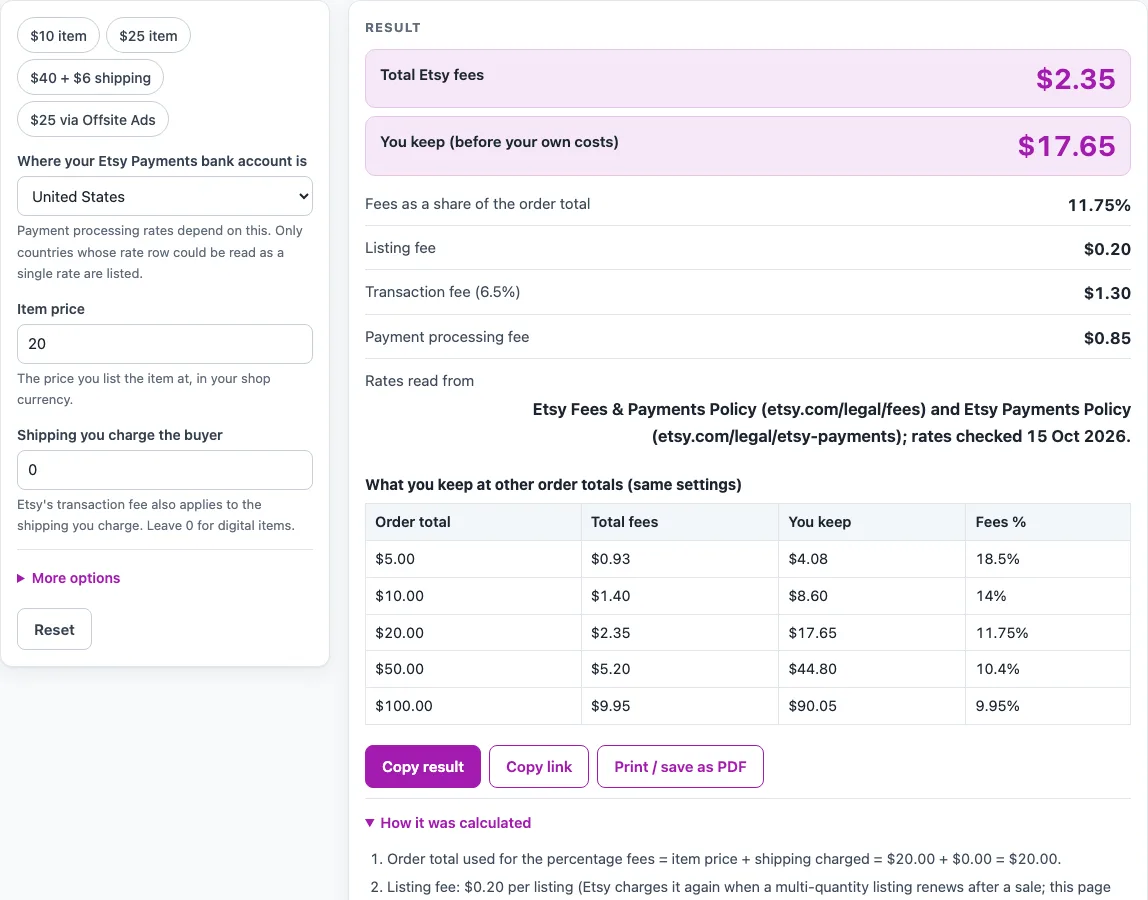This screenshot has height=900, width=1148.
Task: Click the $0.93 total fees cell
Action: click(x=679, y=559)
